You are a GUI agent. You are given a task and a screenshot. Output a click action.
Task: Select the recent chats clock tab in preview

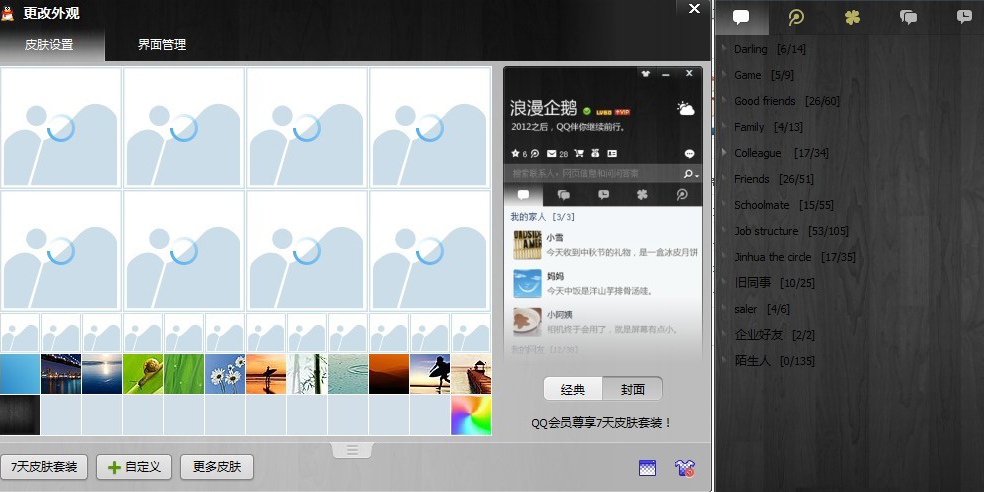click(603, 195)
